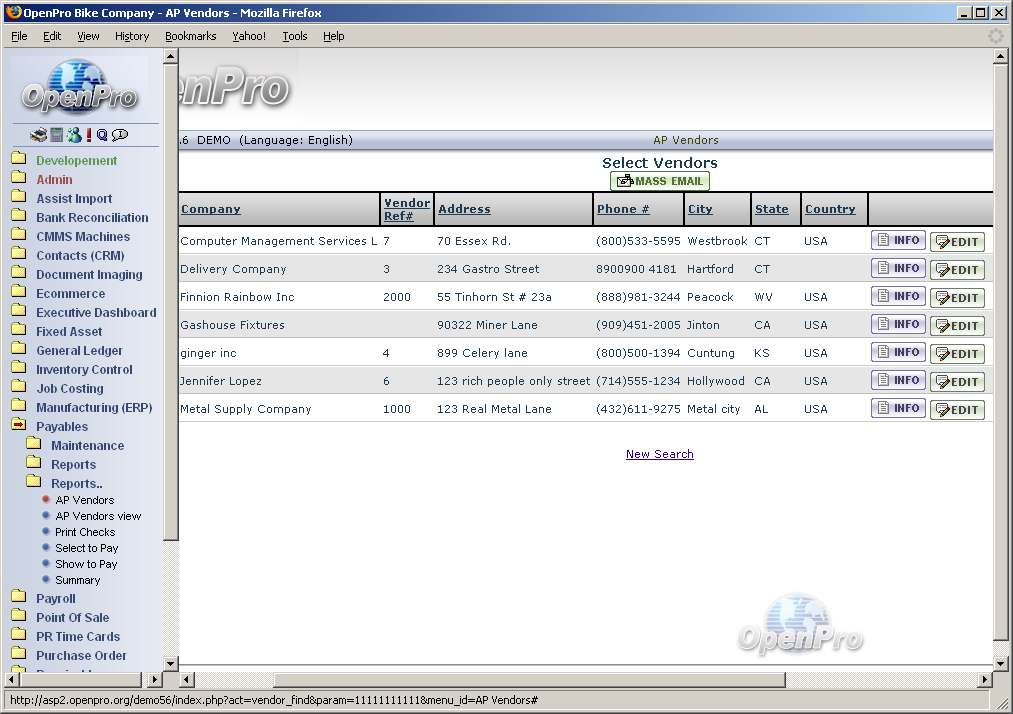Click the speech bubble info icon
1013x714 pixels.
(120, 135)
